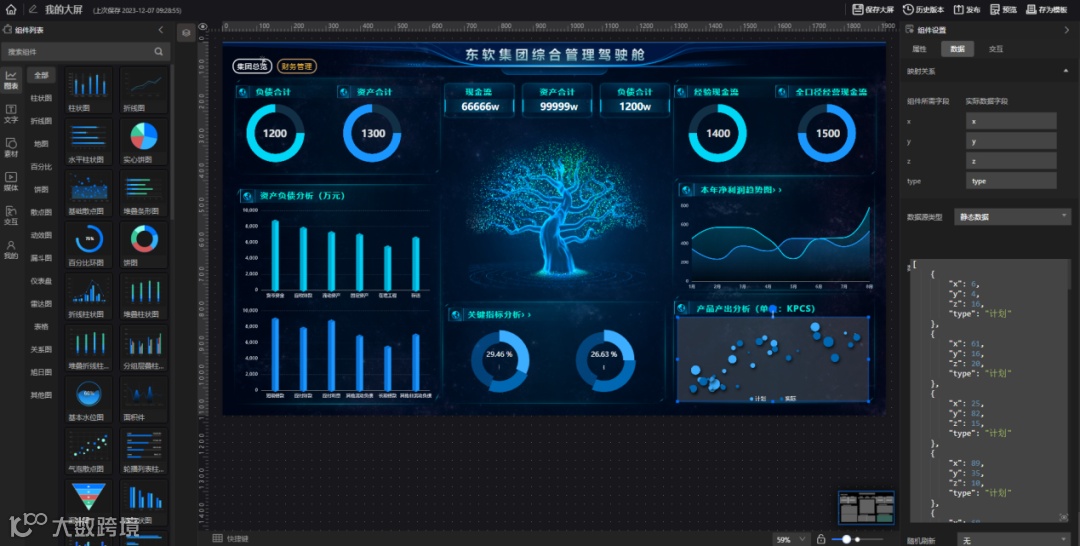Image resolution: width=1080 pixels, height=546 pixels.
Task: Add 堆叠柱状图 stacked column component
Action: coord(144,296)
